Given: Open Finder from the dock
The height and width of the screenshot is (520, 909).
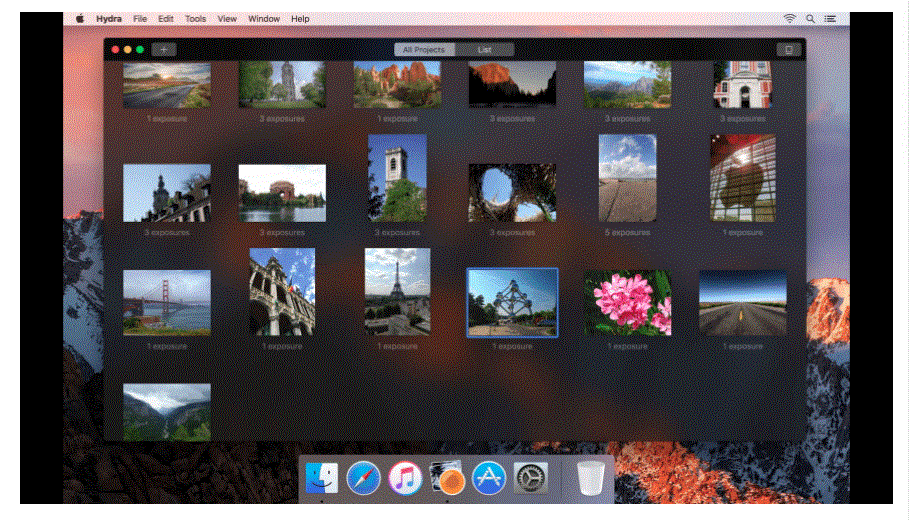Looking at the screenshot, I should pyautogui.click(x=322, y=478).
